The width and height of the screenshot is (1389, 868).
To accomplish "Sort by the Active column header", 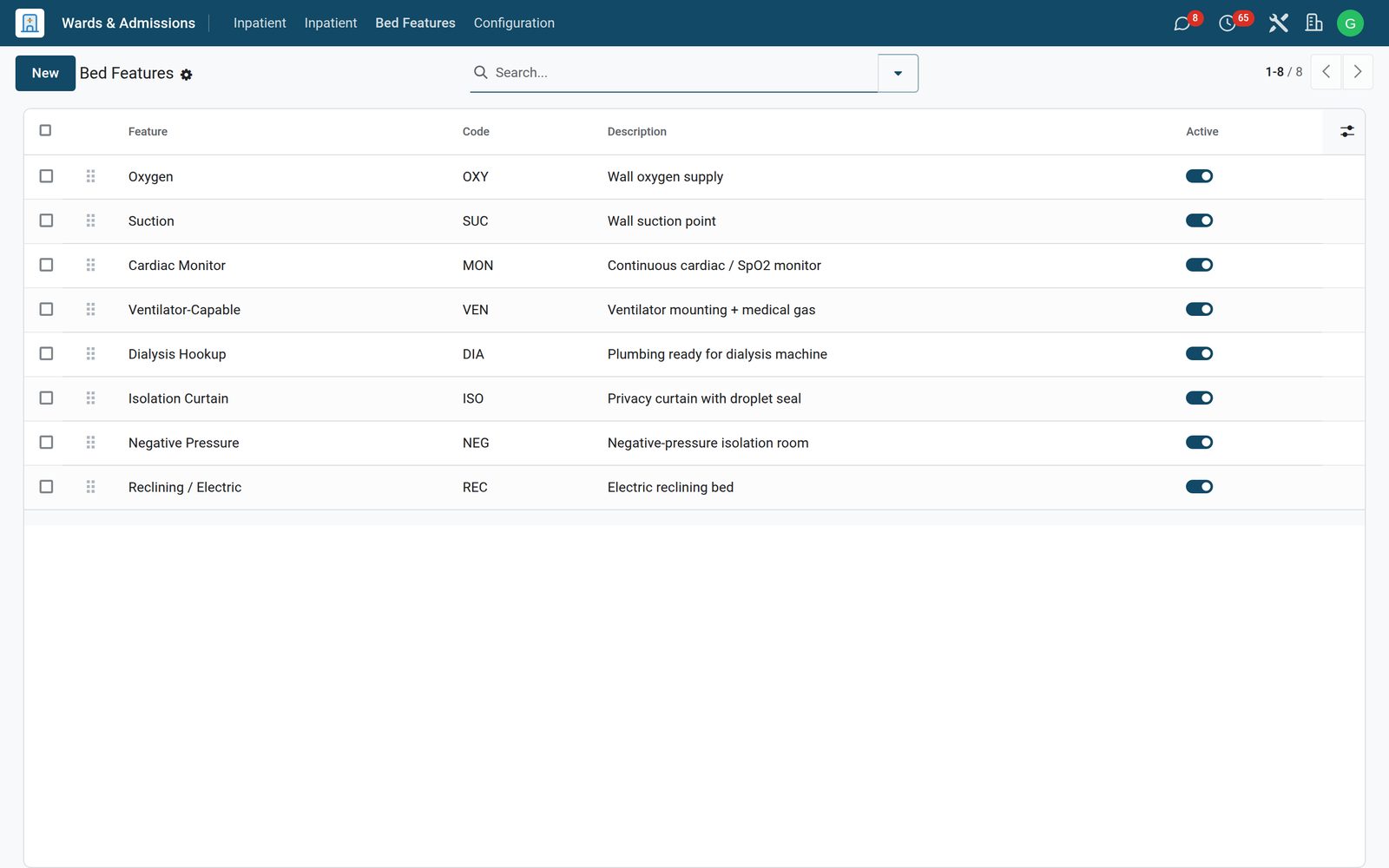I will (1202, 131).
